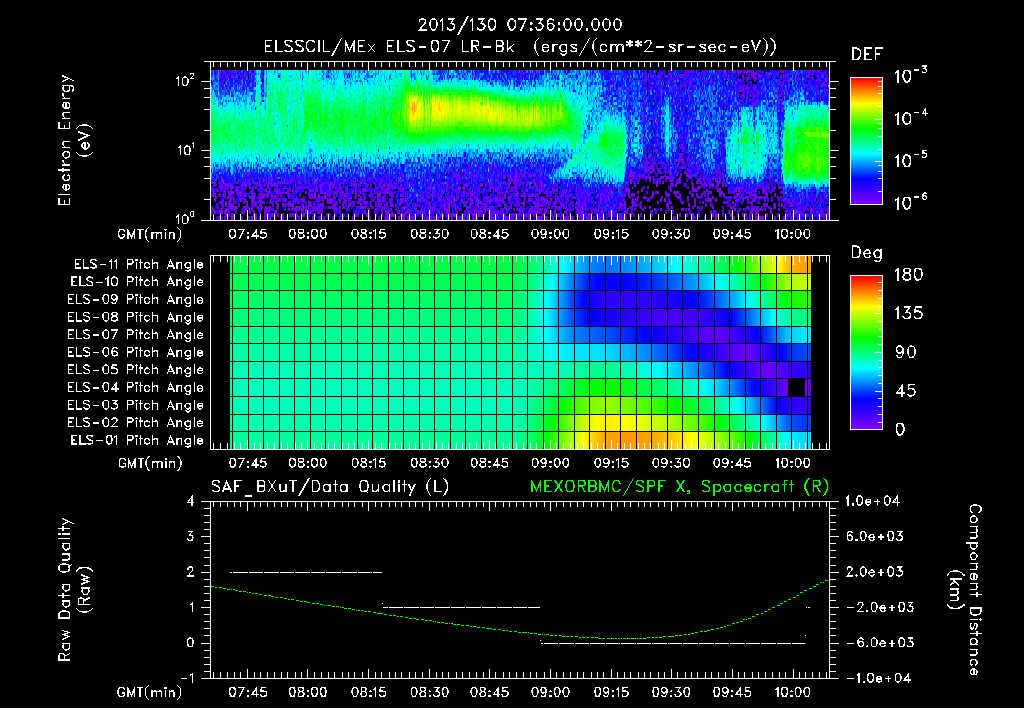The height and width of the screenshot is (708, 1024).
Task: Click the 3 tick on data quality axis
Action: (x=191, y=536)
